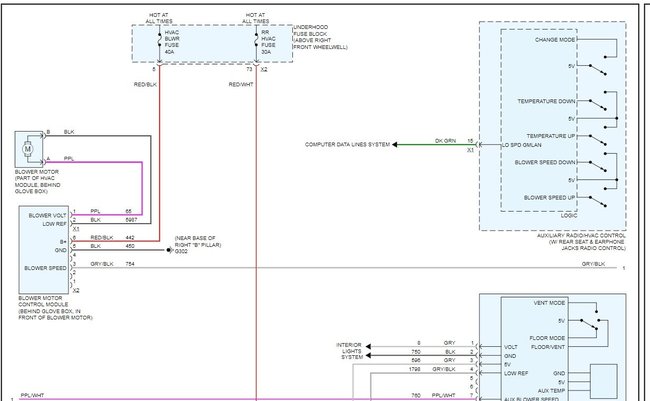Click the INTERIOR LIGHTS SYSTEM reference
Image resolution: width=650 pixels, height=401 pixels.
349,351
